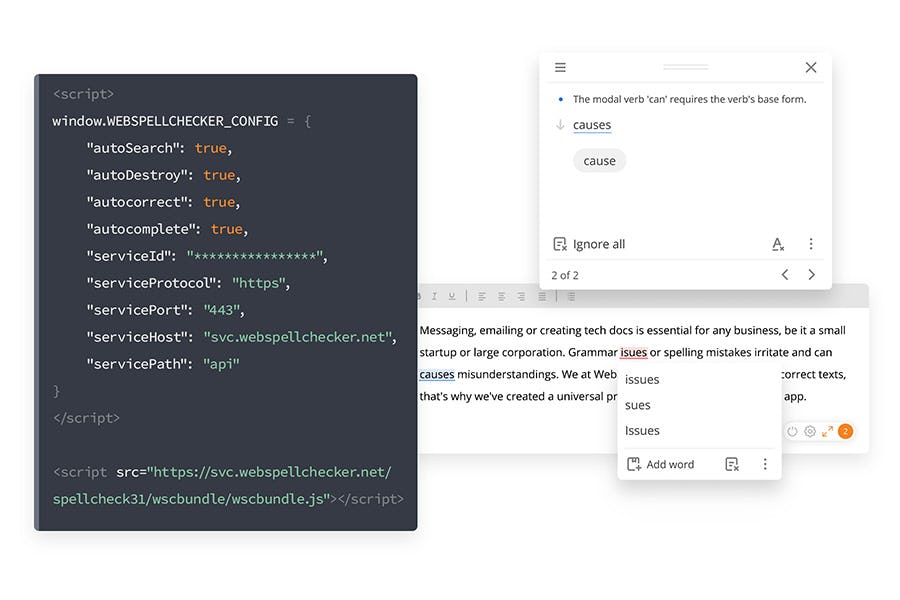Center-align text in the editor toolbar
This screenshot has height=600, width=900.
click(x=502, y=296)
